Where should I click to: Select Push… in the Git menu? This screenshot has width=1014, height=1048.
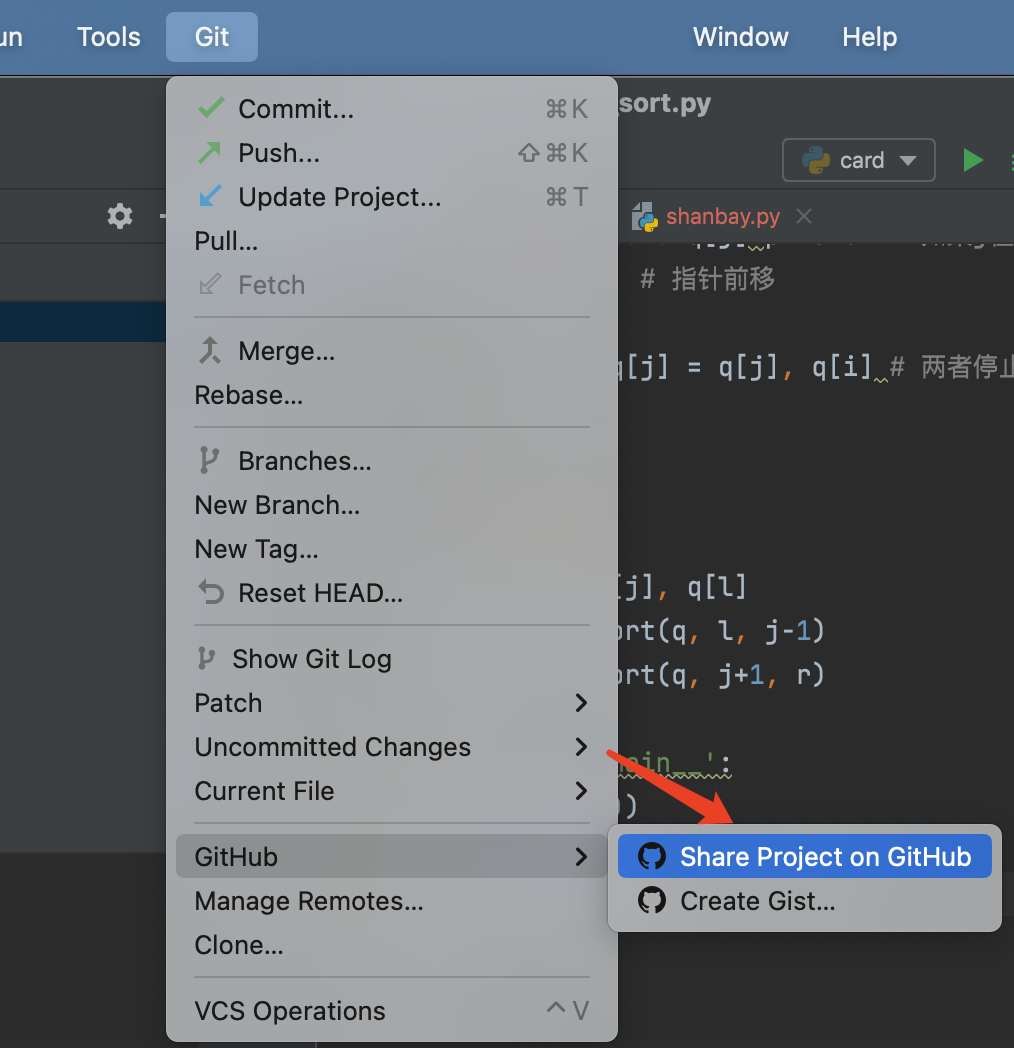(x=278, y=153)
